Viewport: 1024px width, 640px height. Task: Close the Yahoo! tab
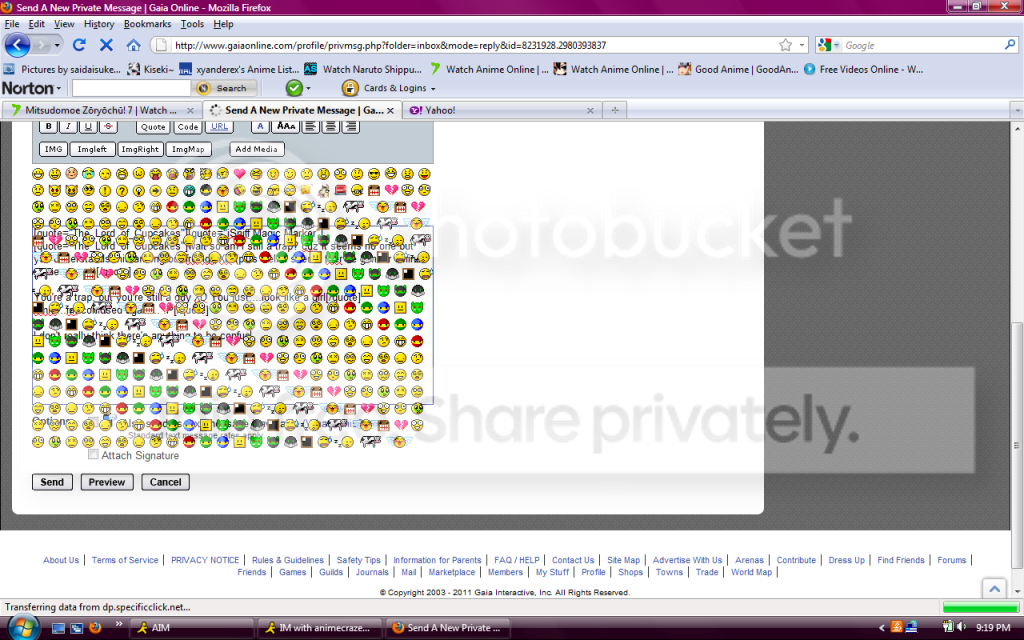[x=590, y=110]
